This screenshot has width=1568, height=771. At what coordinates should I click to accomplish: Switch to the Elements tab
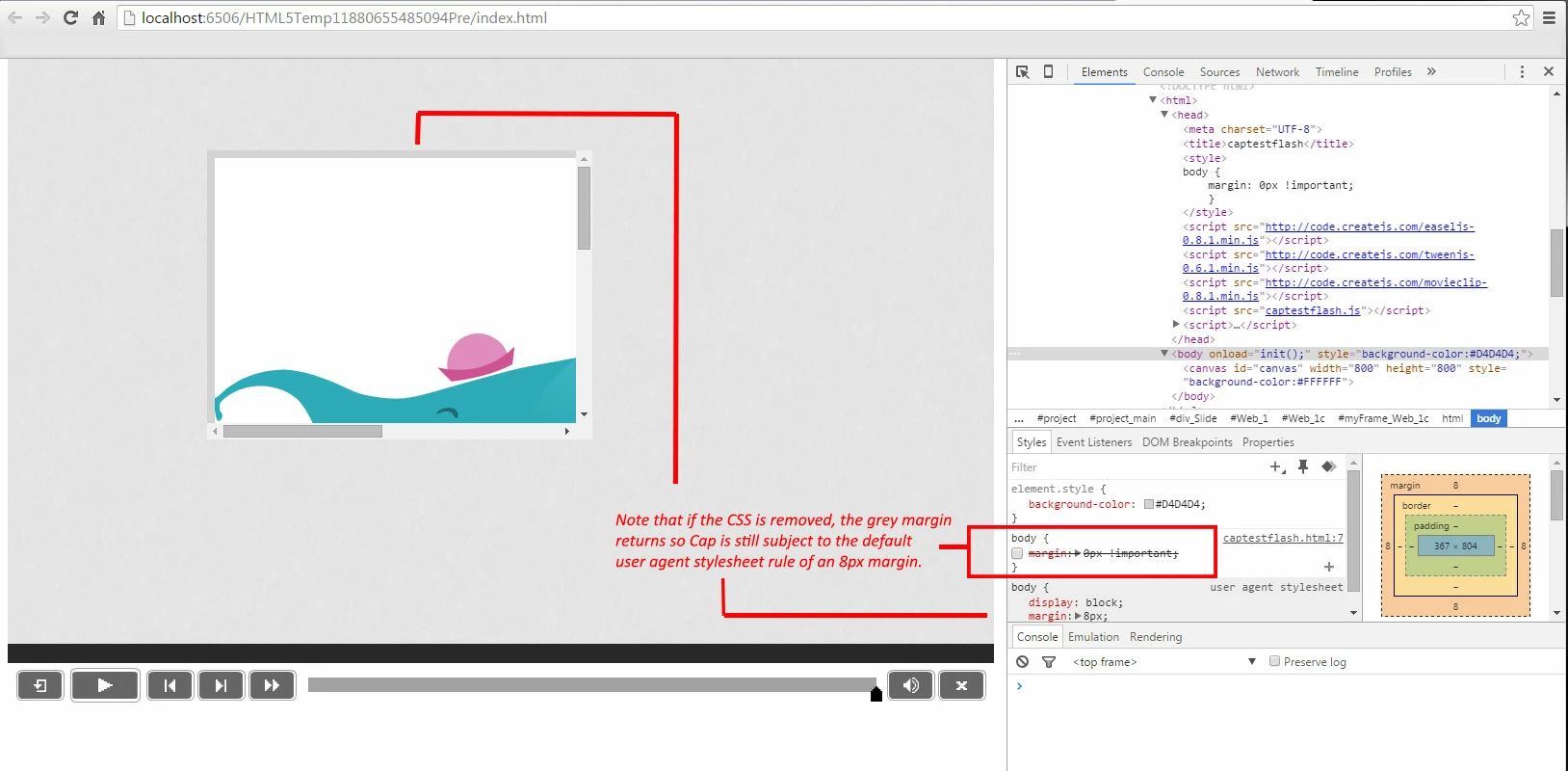[1104, 72]
